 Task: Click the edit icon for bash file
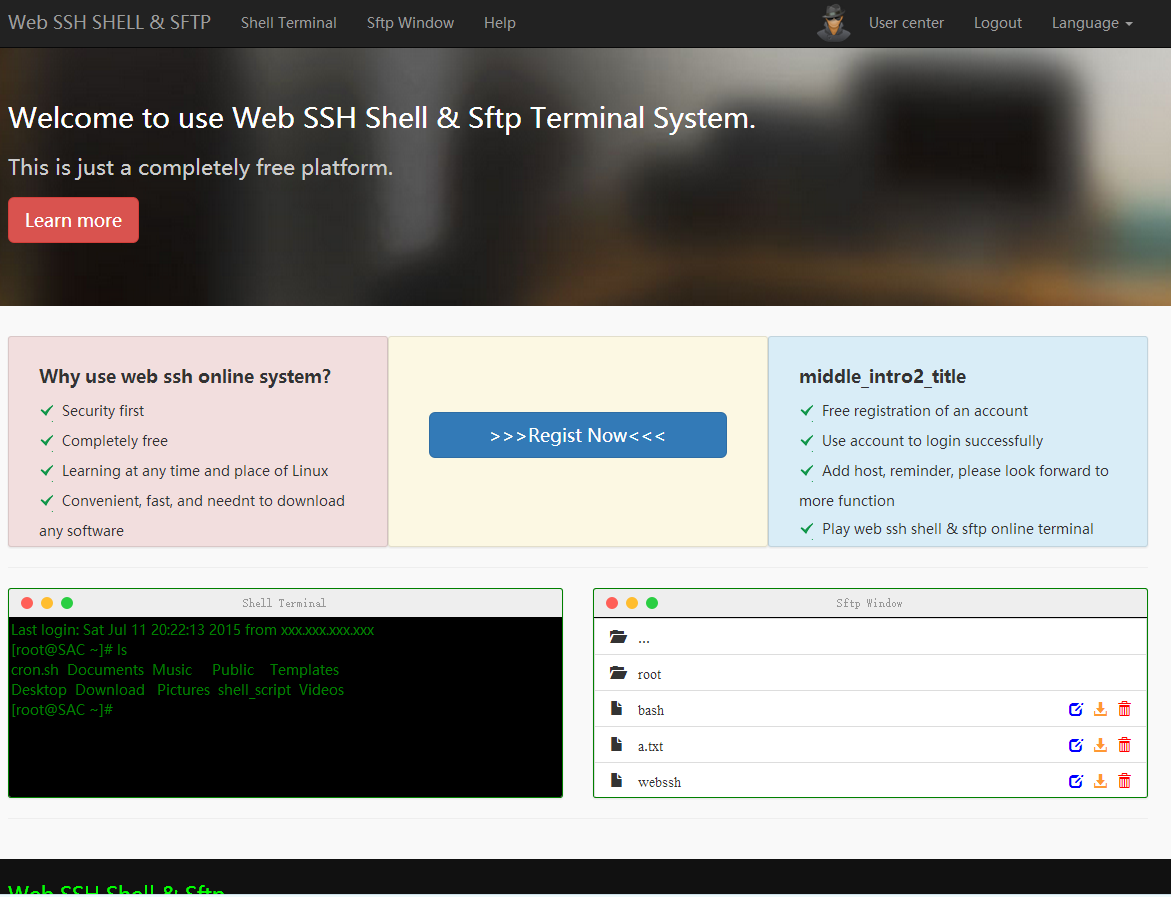[1075, 710]
